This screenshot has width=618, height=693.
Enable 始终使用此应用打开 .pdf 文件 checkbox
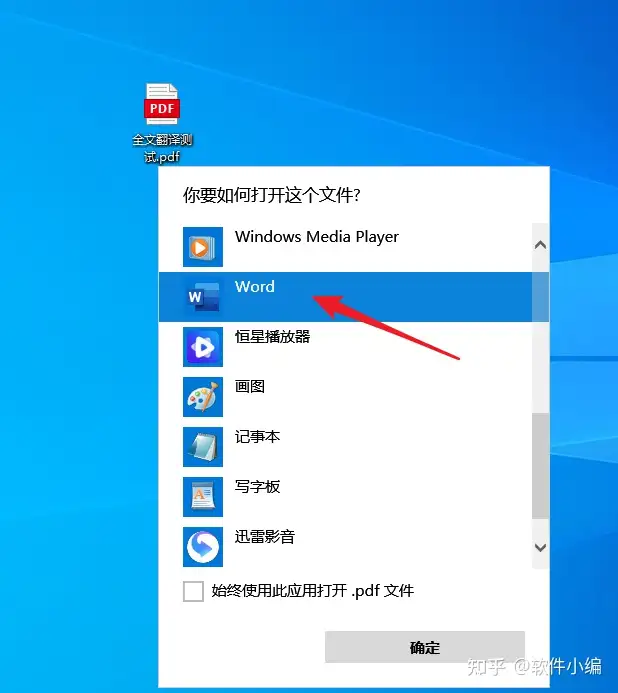(193, 591)
